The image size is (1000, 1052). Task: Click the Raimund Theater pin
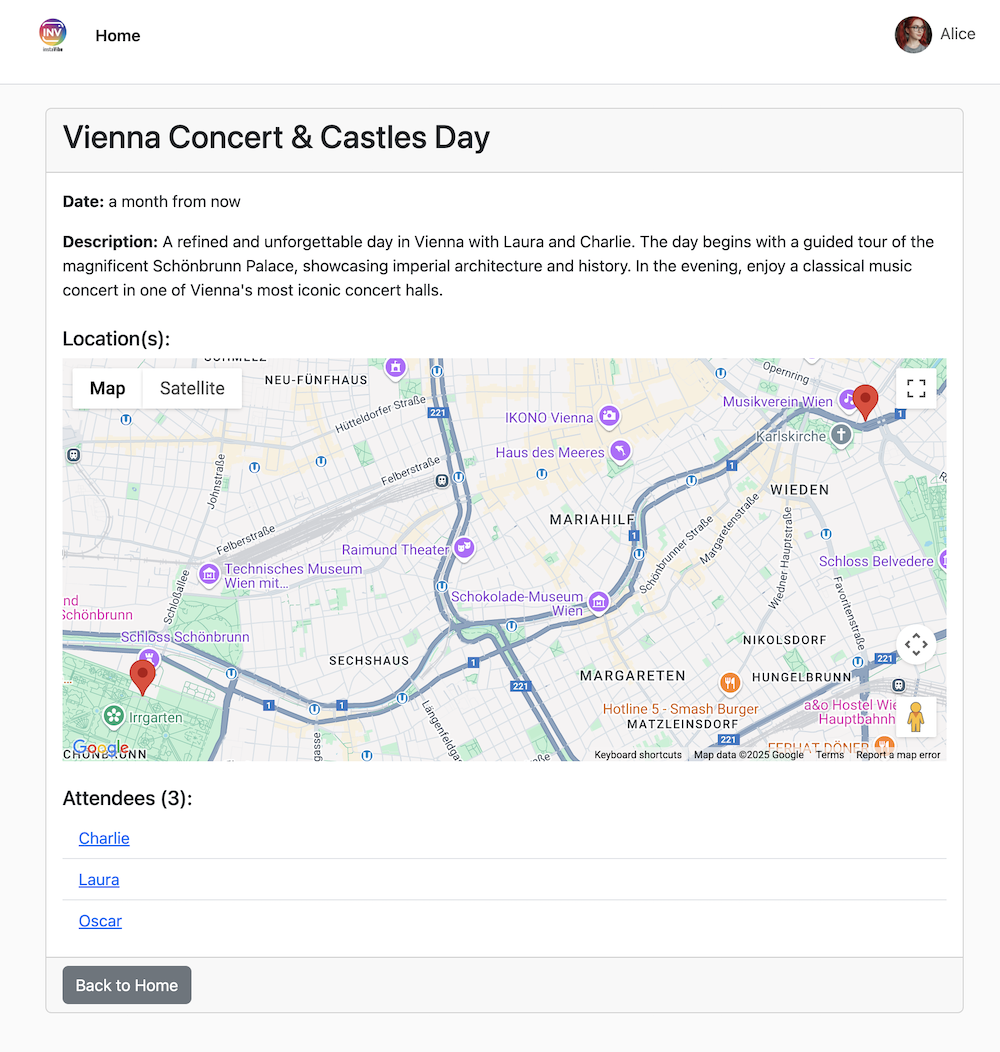[463, 548]
